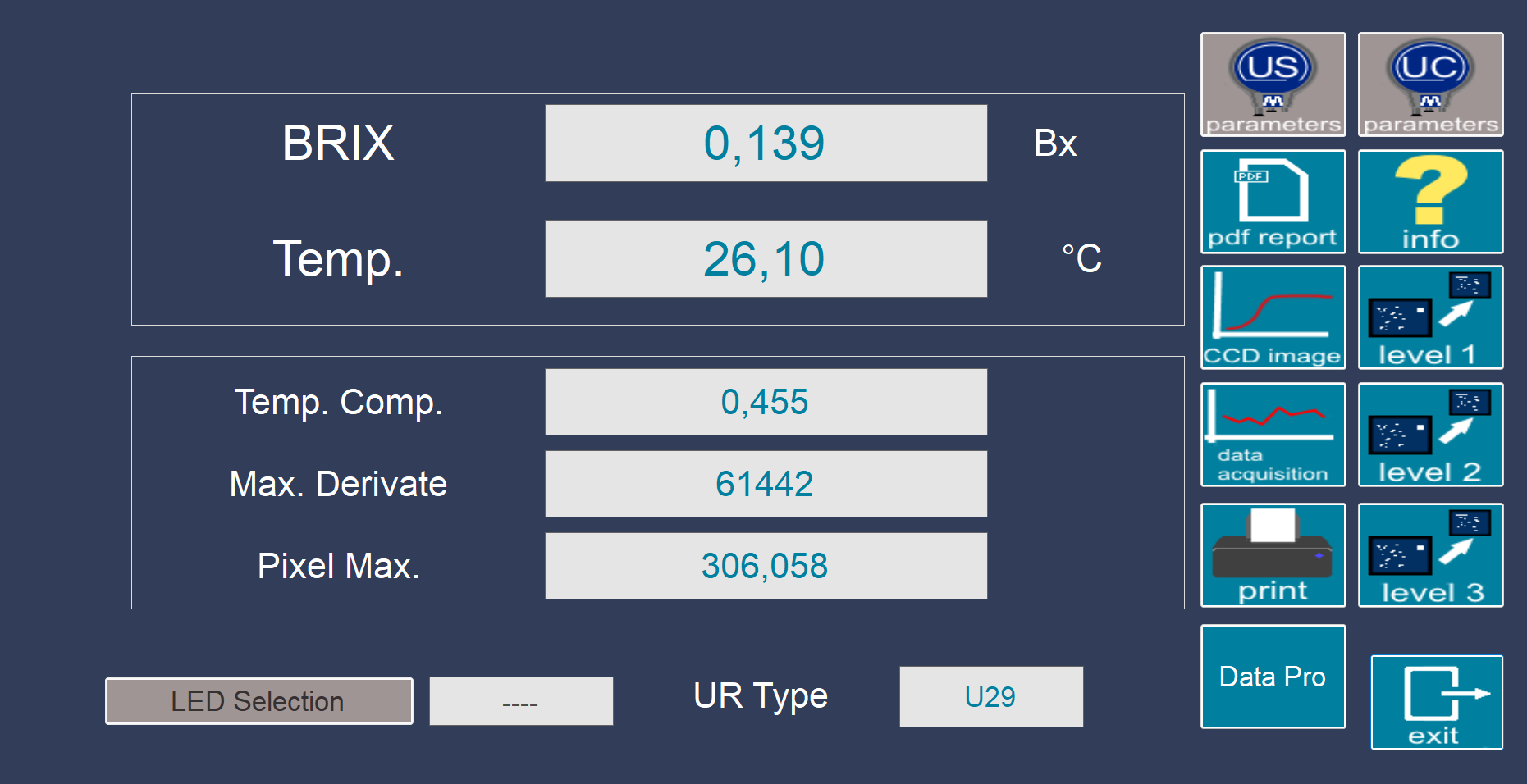Image resolution: width=1527 pixels, height=784 pixels.
Task: Start data acquisition
Action: (x=1273, y=435)
